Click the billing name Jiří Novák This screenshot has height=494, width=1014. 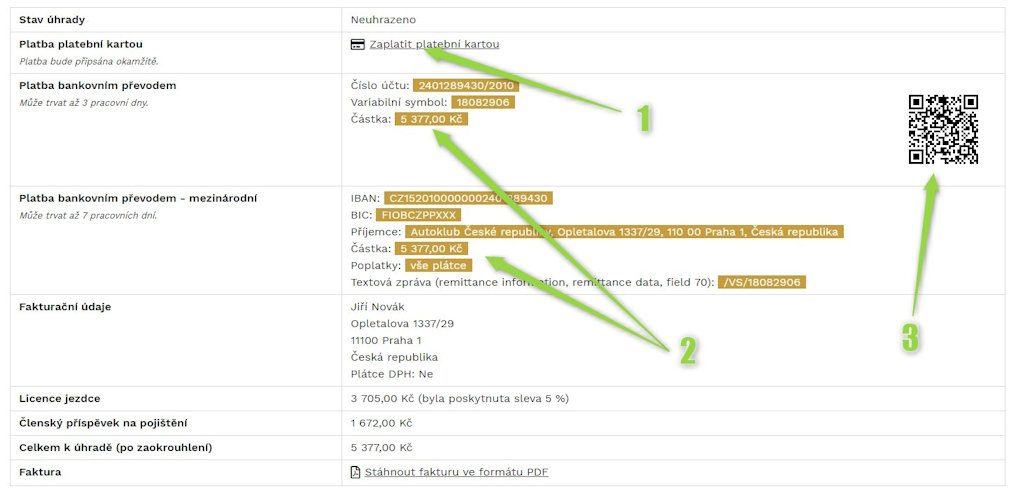point(378,306)
